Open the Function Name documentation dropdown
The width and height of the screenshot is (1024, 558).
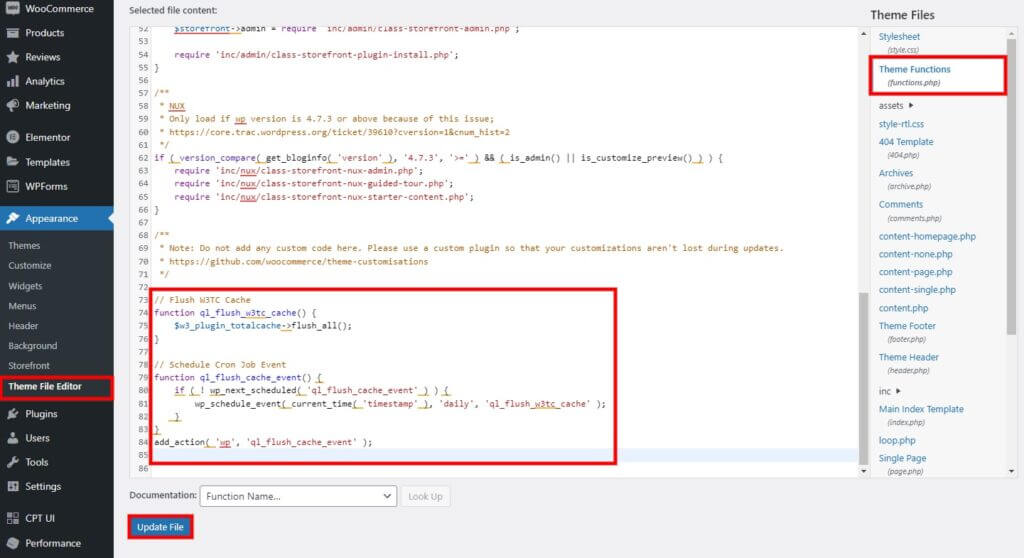point(298,496)
